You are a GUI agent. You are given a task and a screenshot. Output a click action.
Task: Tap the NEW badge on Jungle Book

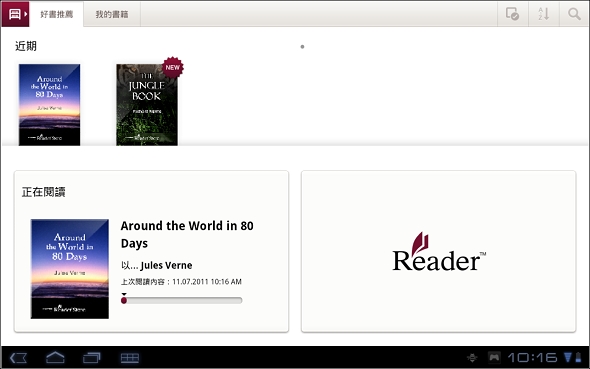click(x=173, y=67)
